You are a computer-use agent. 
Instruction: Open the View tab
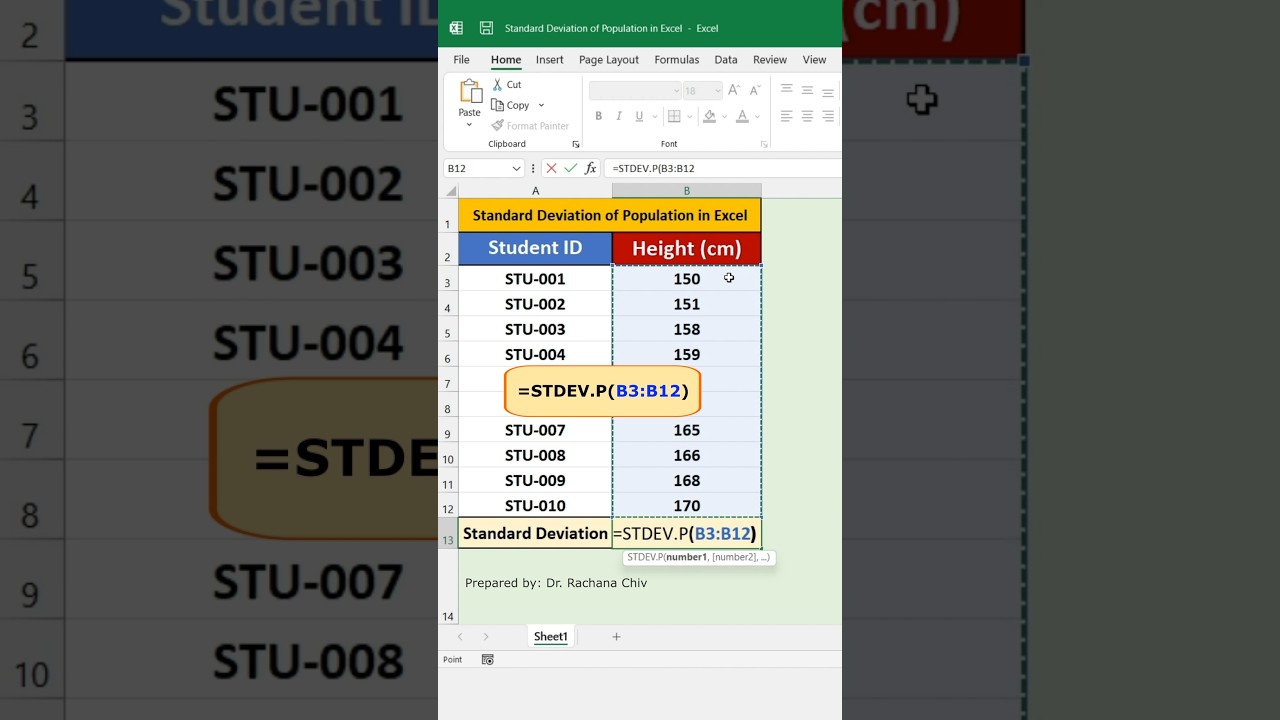pos(815,60)
